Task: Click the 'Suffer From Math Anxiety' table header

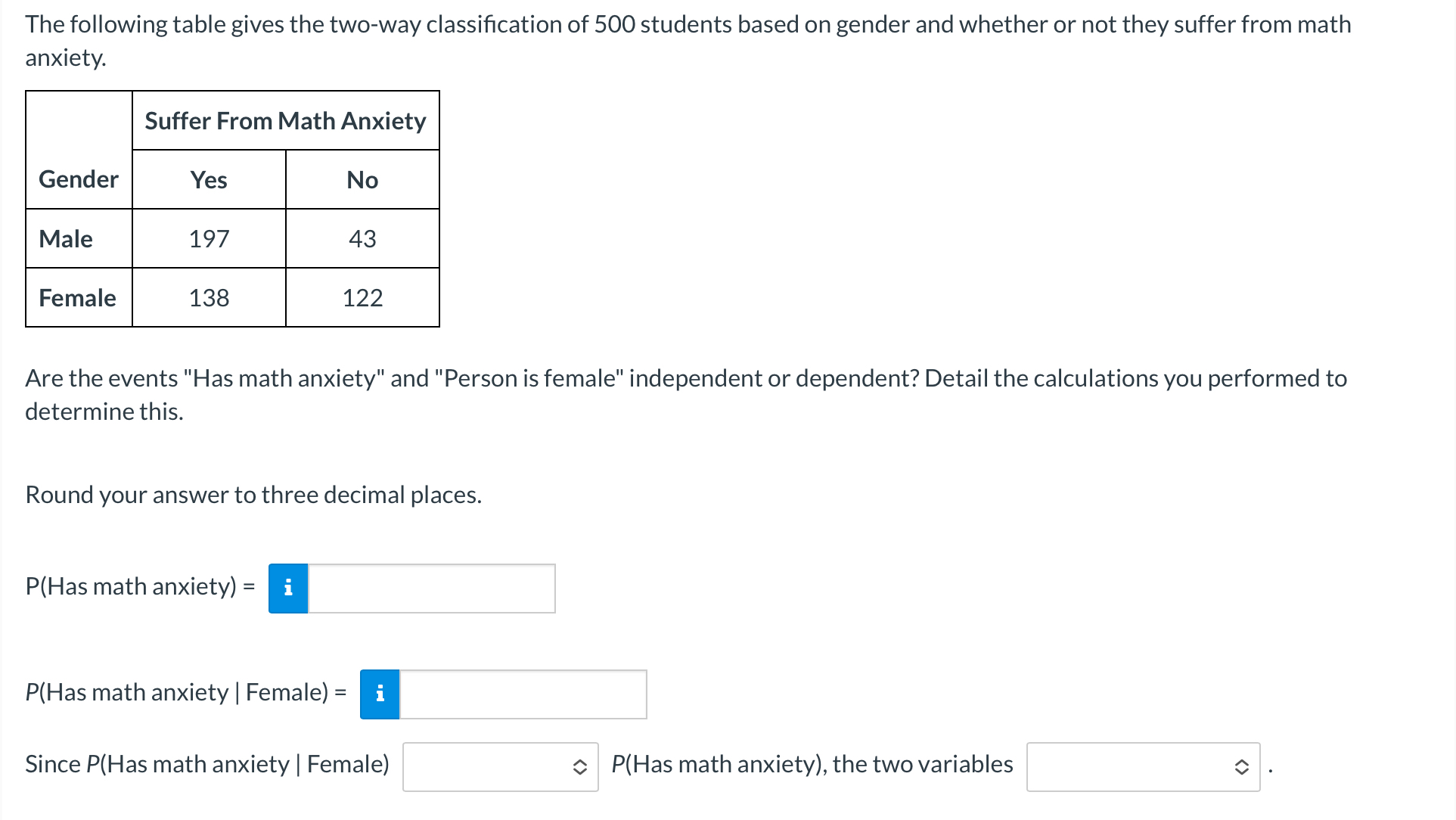Action: 285,120
